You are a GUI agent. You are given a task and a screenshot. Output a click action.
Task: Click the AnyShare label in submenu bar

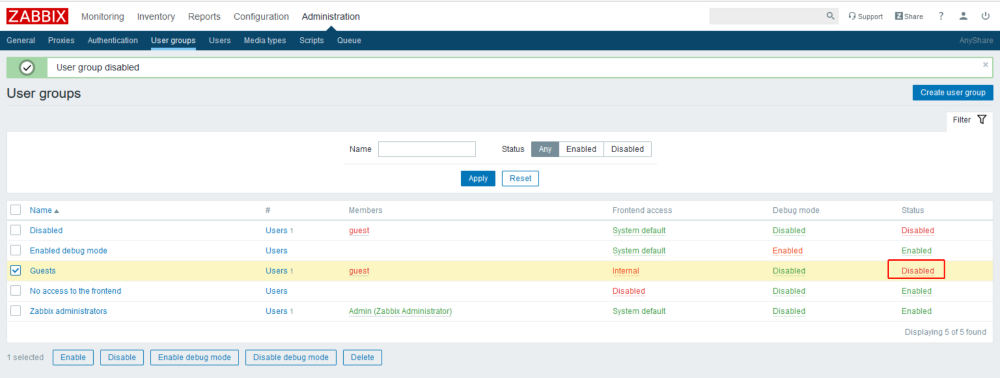[976, 40]
